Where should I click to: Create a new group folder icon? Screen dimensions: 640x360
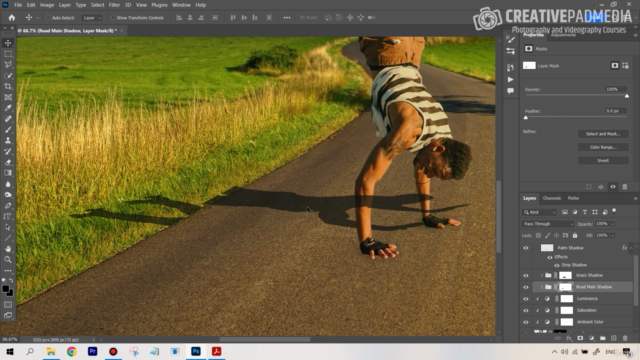[602, 338]
